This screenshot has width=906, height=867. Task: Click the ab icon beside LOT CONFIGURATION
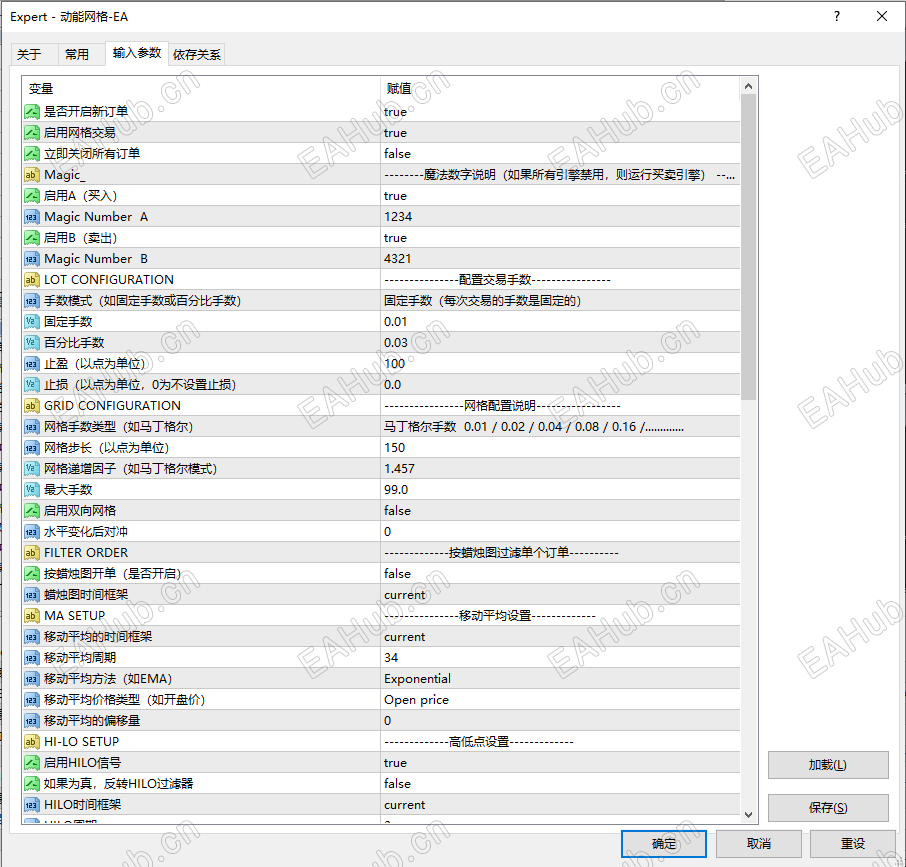[x=31, y=279]
